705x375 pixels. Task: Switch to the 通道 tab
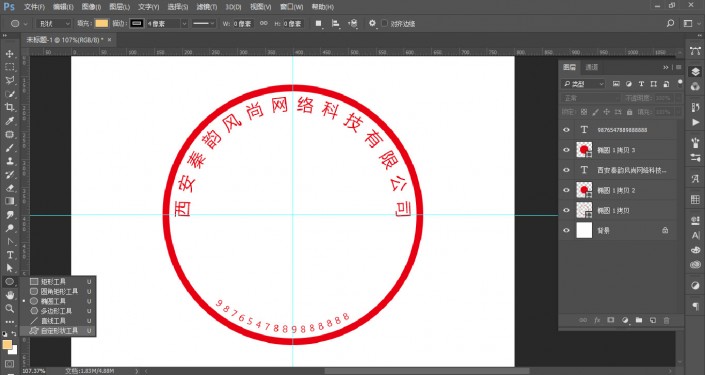(x=592, y=67)
